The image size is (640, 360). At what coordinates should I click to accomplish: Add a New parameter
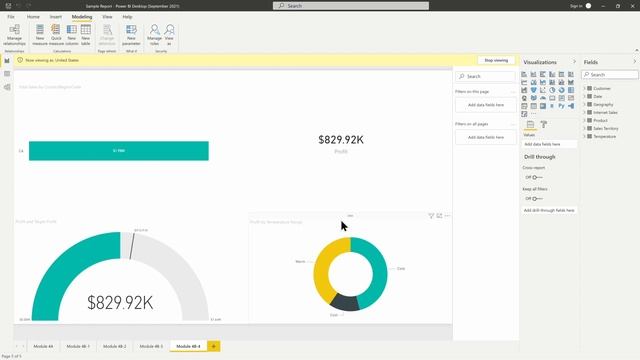point(131,35)
